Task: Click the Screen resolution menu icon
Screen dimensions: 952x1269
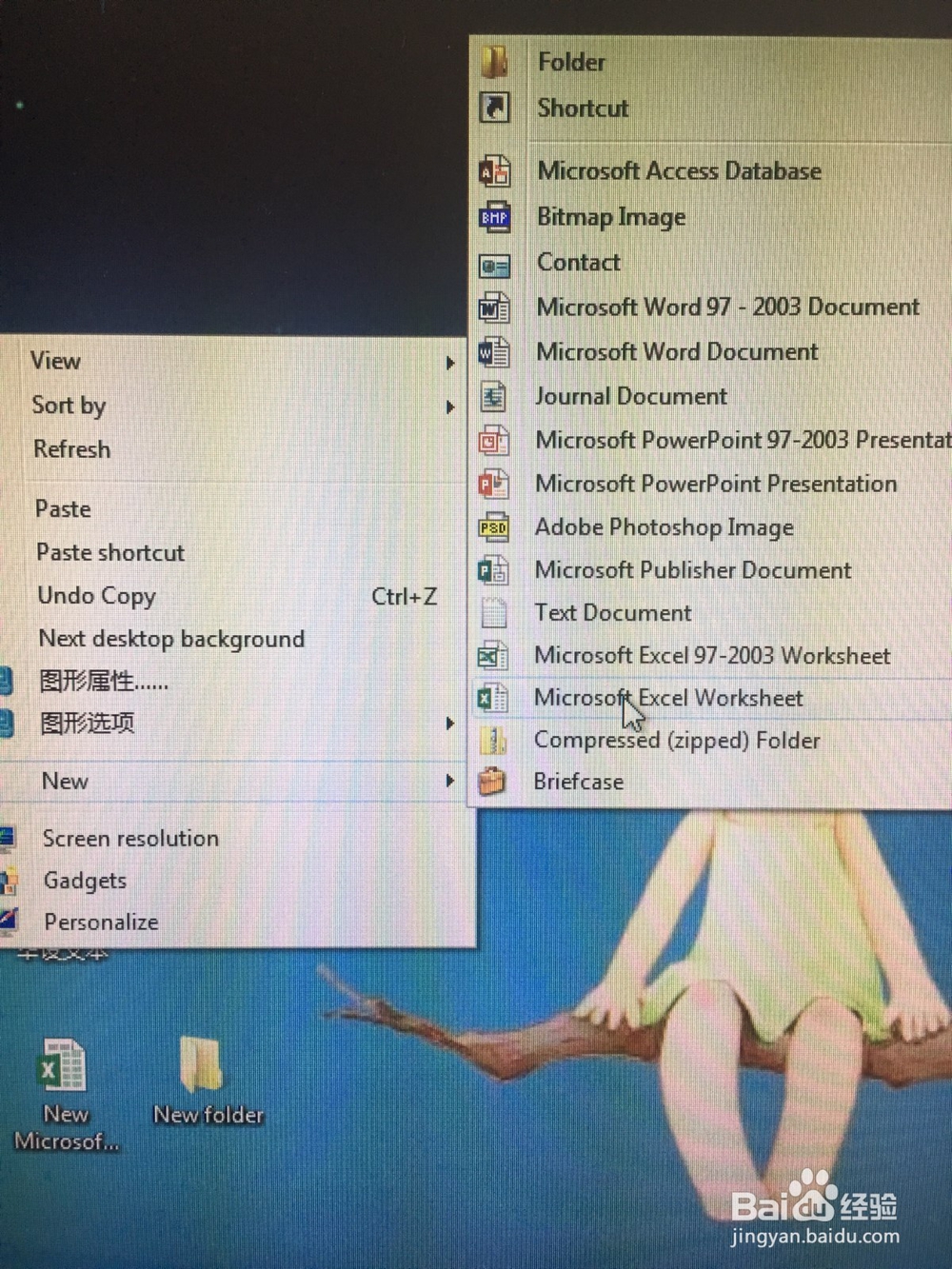Action: [7, 839]
